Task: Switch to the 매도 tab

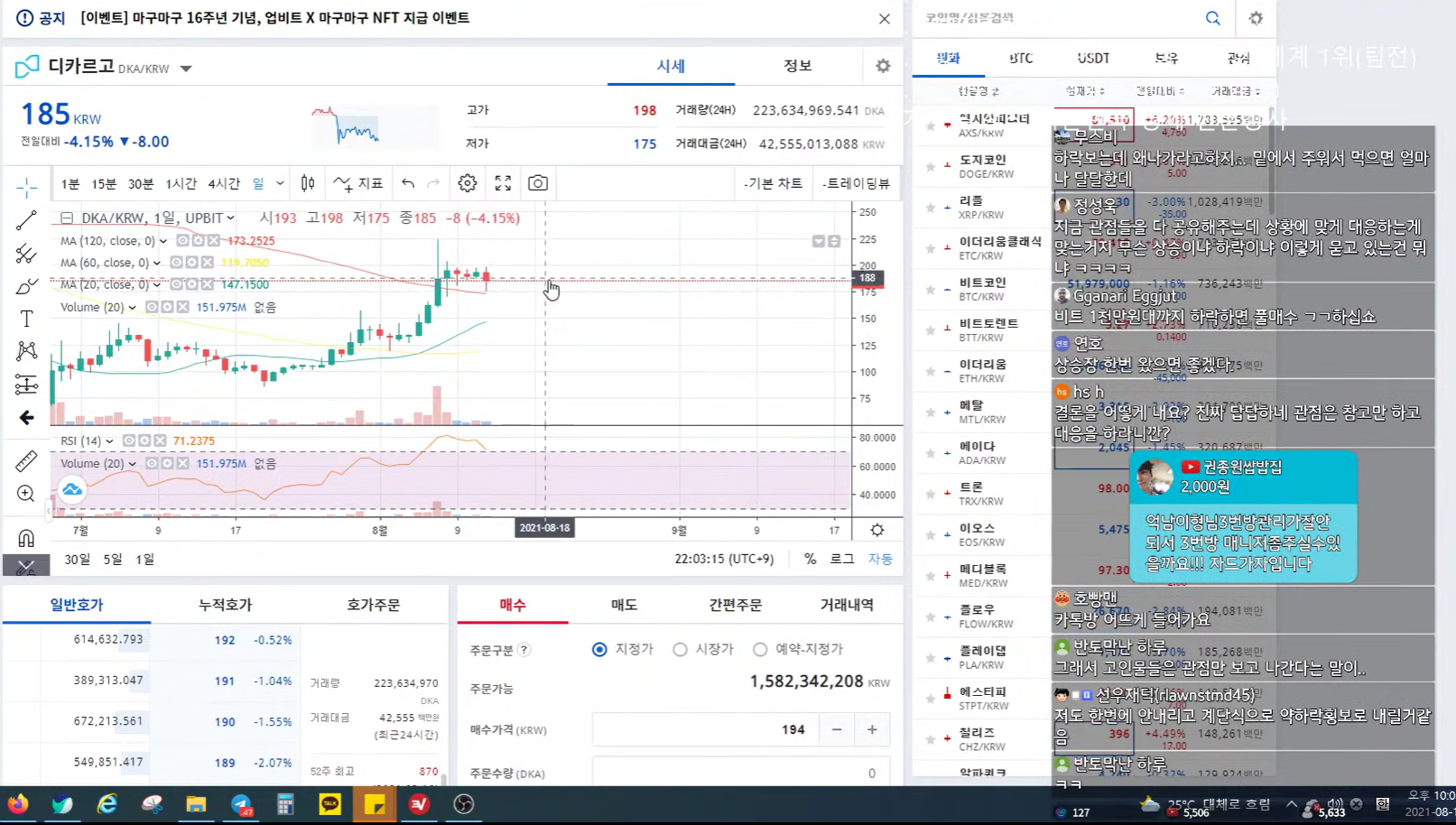Action: pos(625,605)
